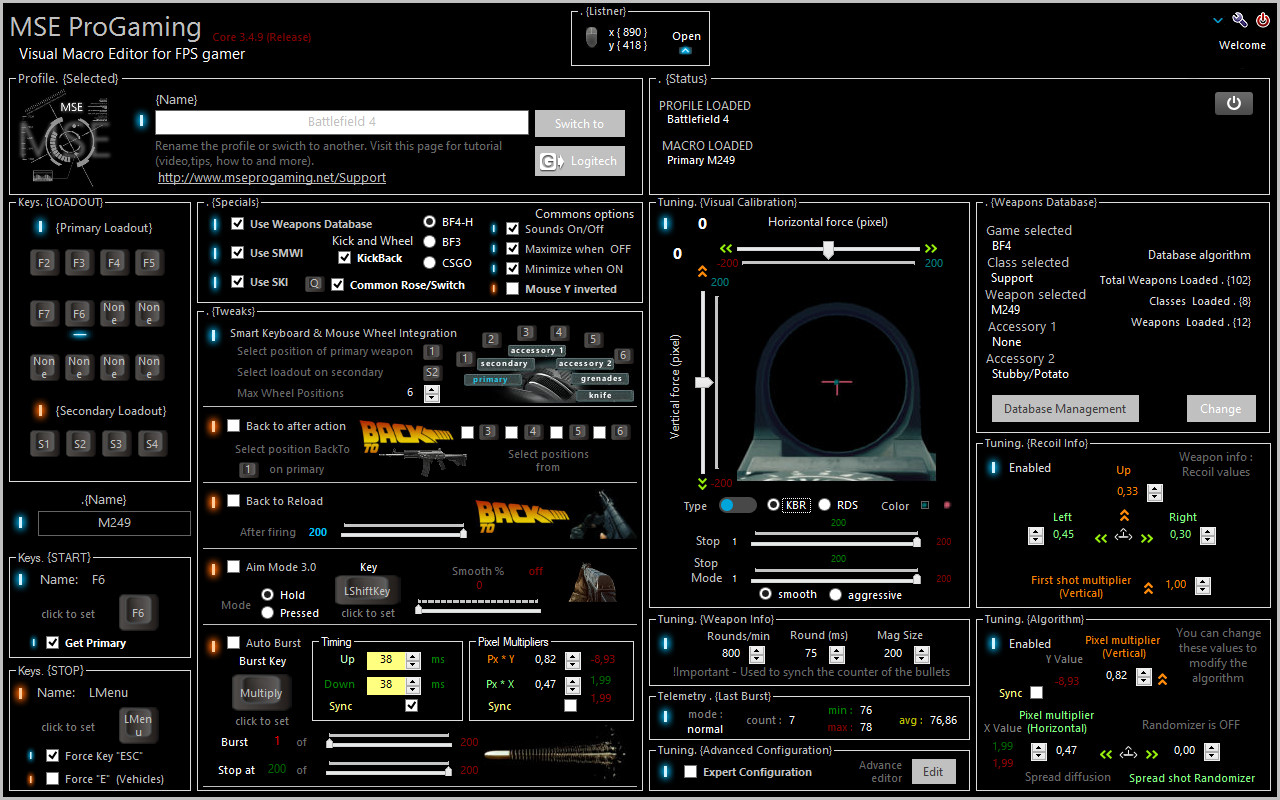Image resolution: width=1280 pixels, height=800 pixels.
Task: Click the red power icon beside the wrench
Action: [x=1263, y=20]
